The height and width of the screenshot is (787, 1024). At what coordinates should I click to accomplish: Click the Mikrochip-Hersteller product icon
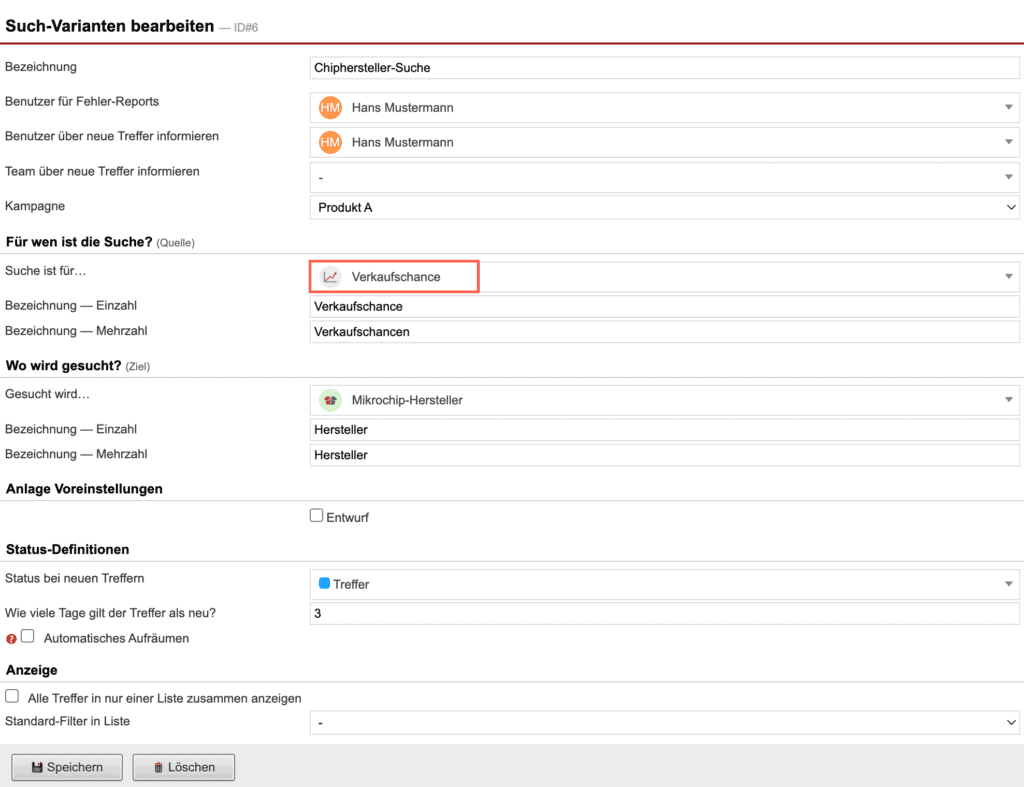click(330, 399)
